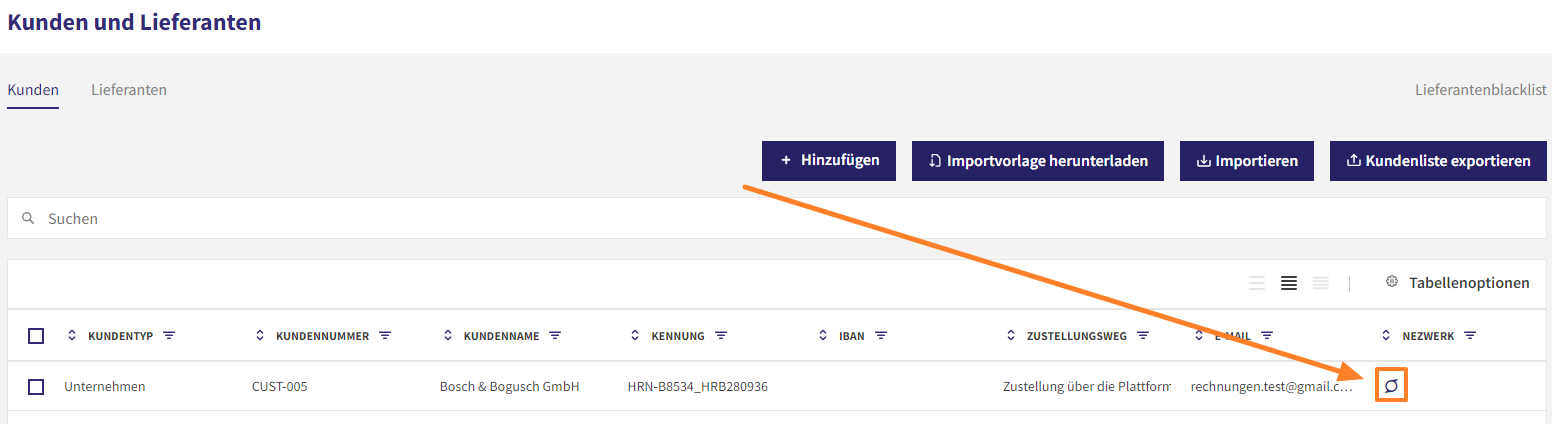Sort by E-Mail column arrows
Image resolution: width=1552 pixels, height=424 pixels.
1198,336
